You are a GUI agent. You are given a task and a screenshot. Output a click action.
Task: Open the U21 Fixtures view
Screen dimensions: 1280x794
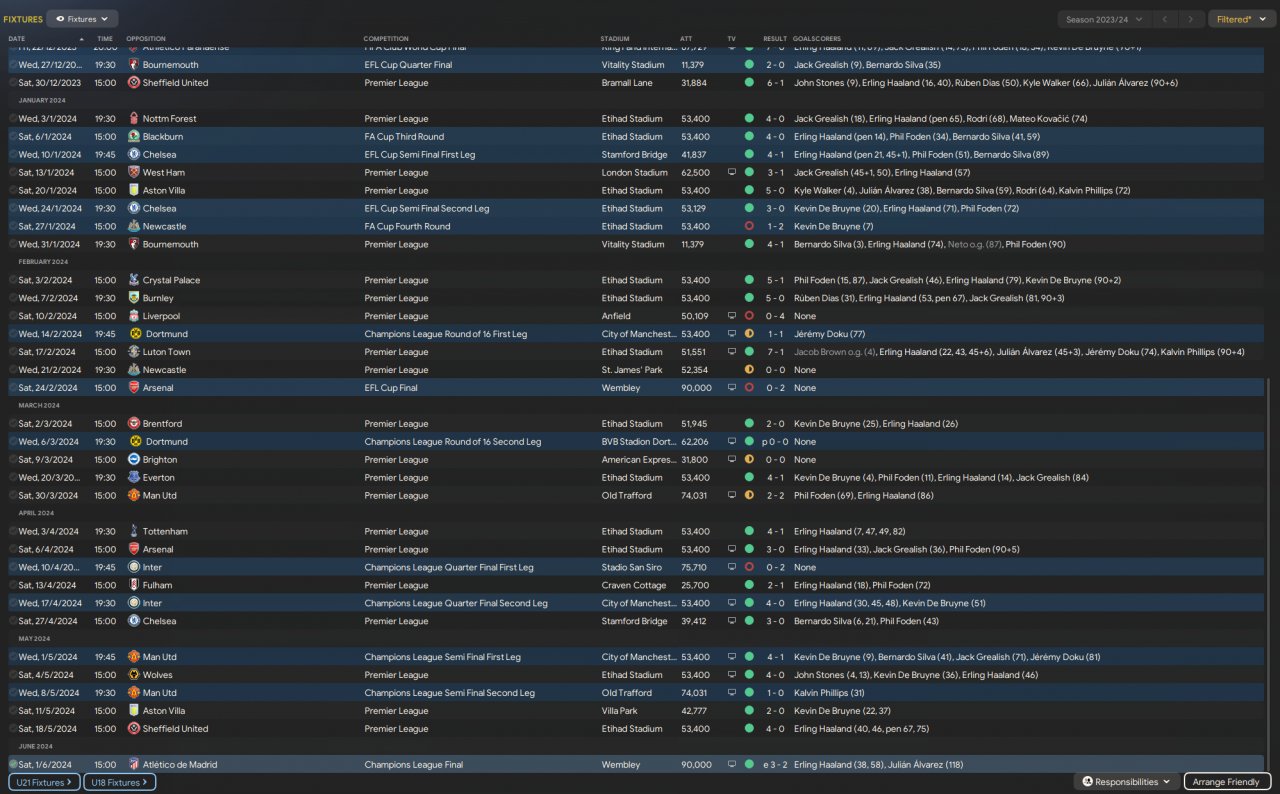(44, 782)
